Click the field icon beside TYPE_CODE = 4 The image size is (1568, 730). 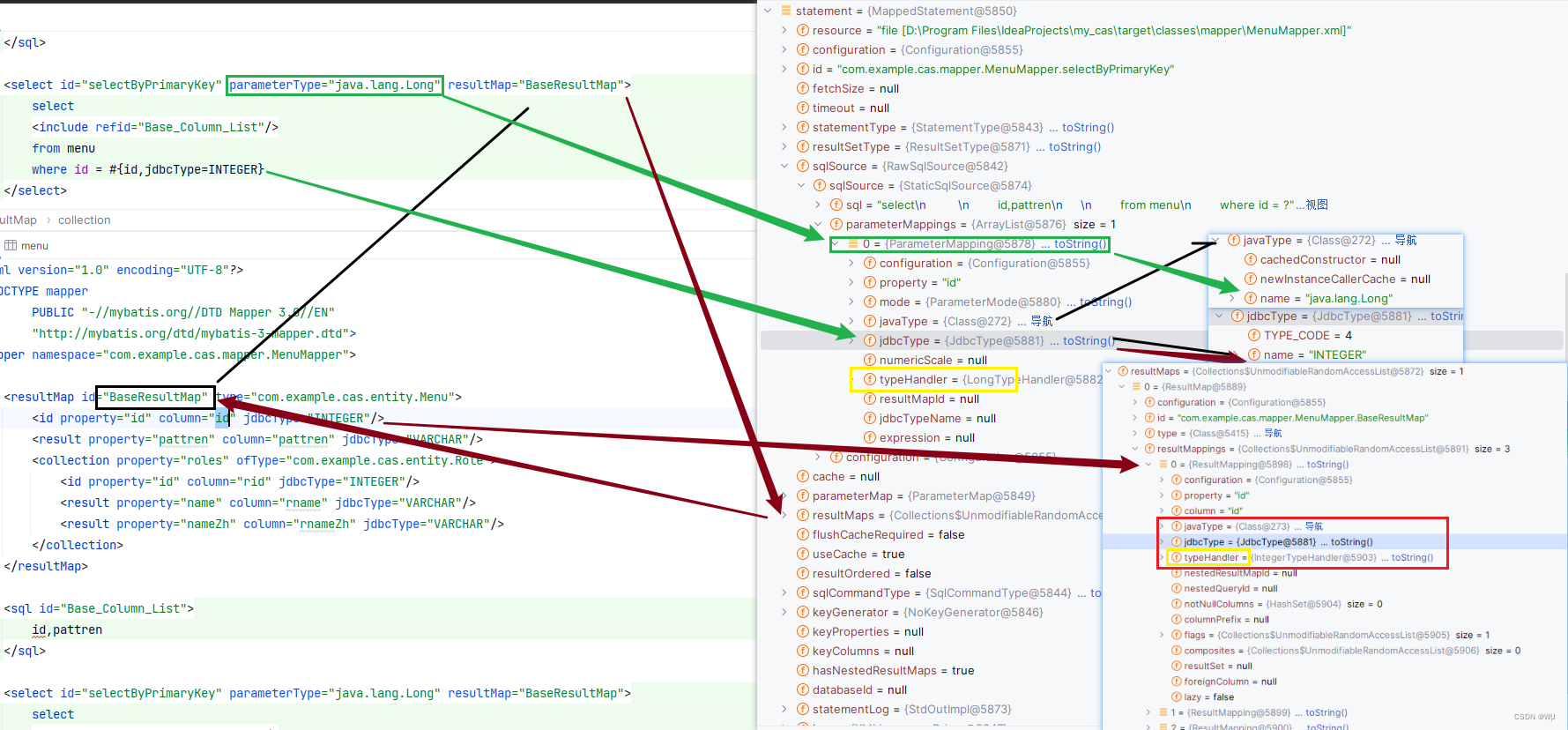pos(1254,335)
